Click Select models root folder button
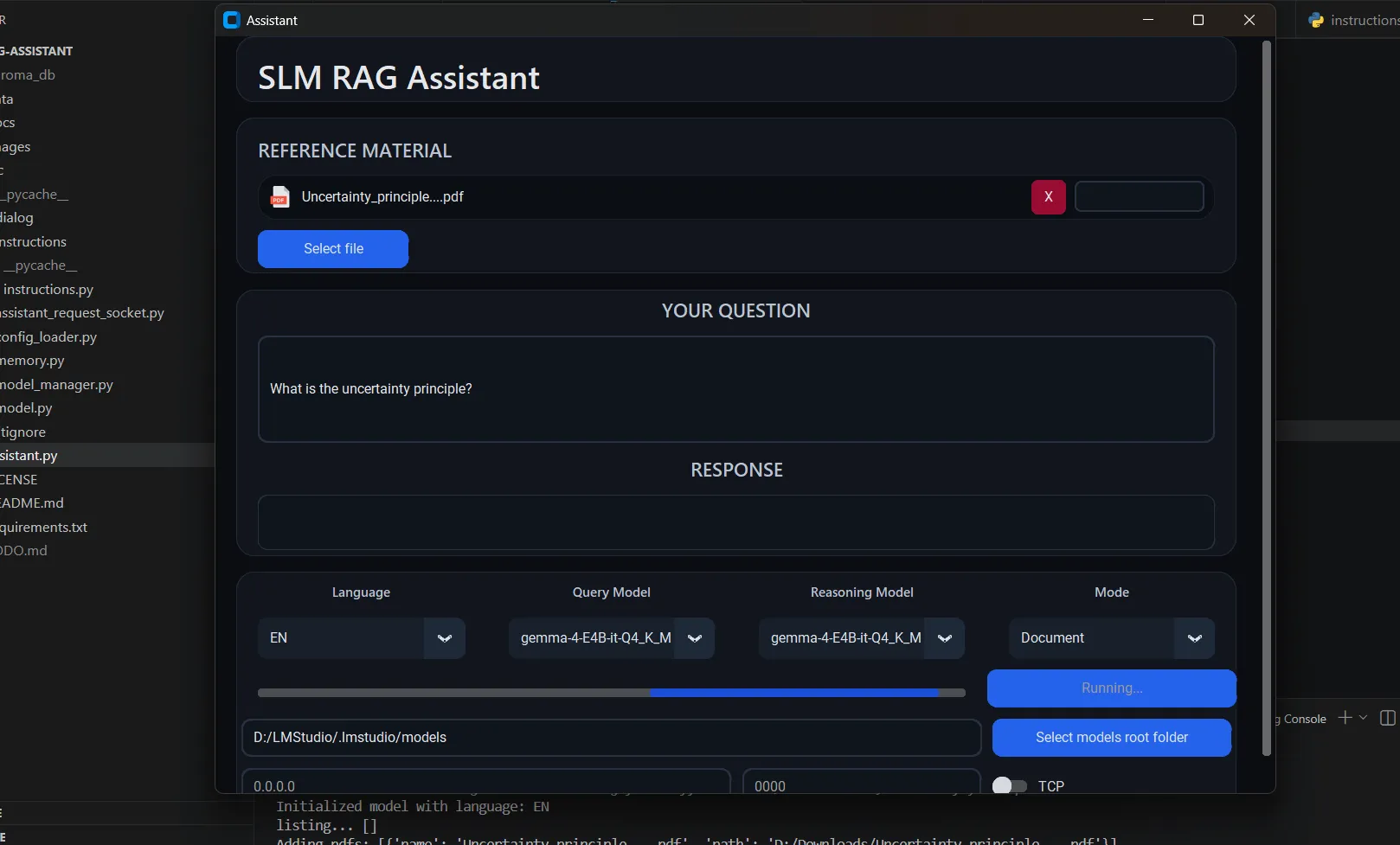Viewport: 1400px width, 845px height. coord(1112,738)
